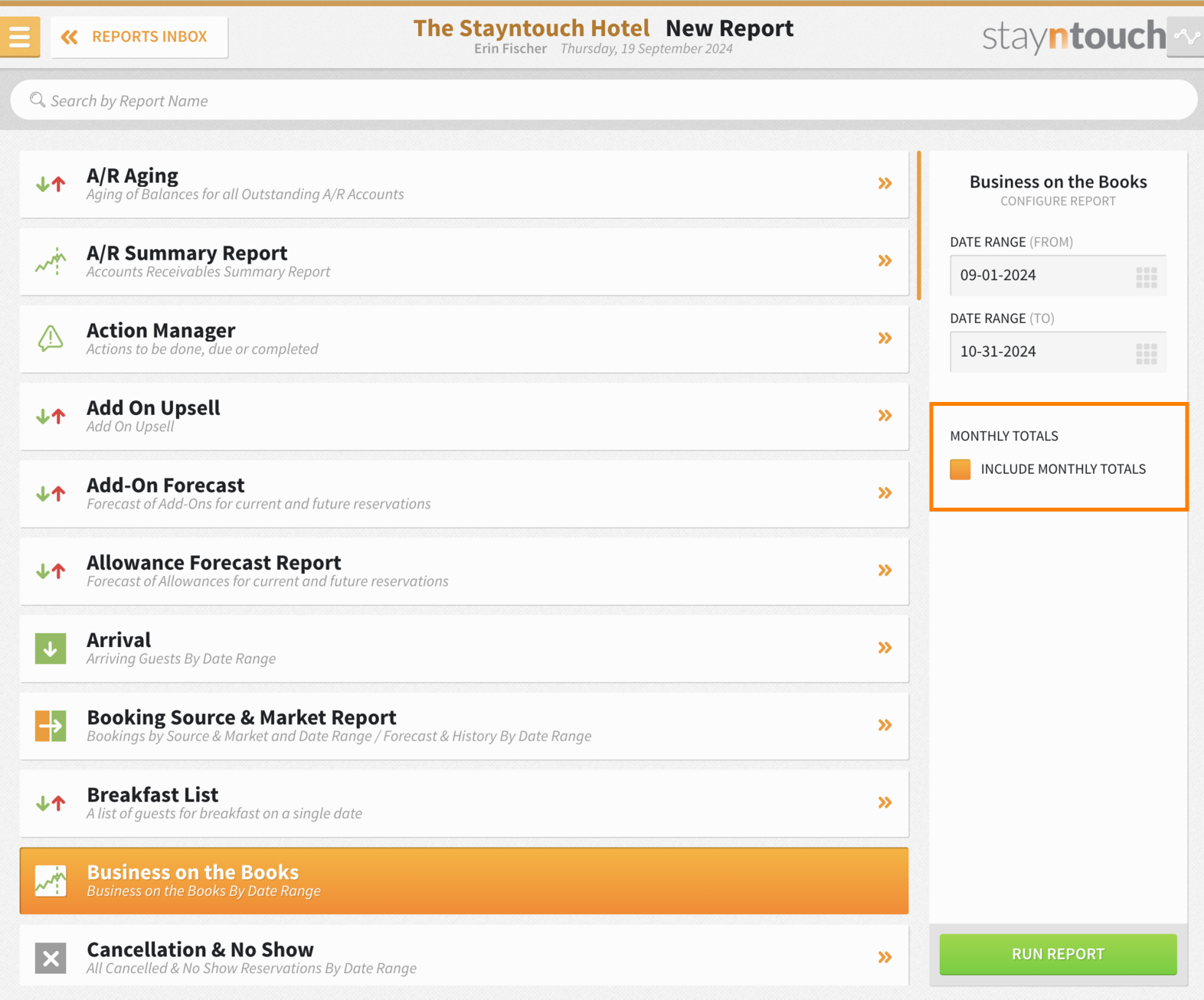This screenshot has width=1204, height=1000.
Task: Open calendar picker for Date Range From
Action: click(1147, 277)
